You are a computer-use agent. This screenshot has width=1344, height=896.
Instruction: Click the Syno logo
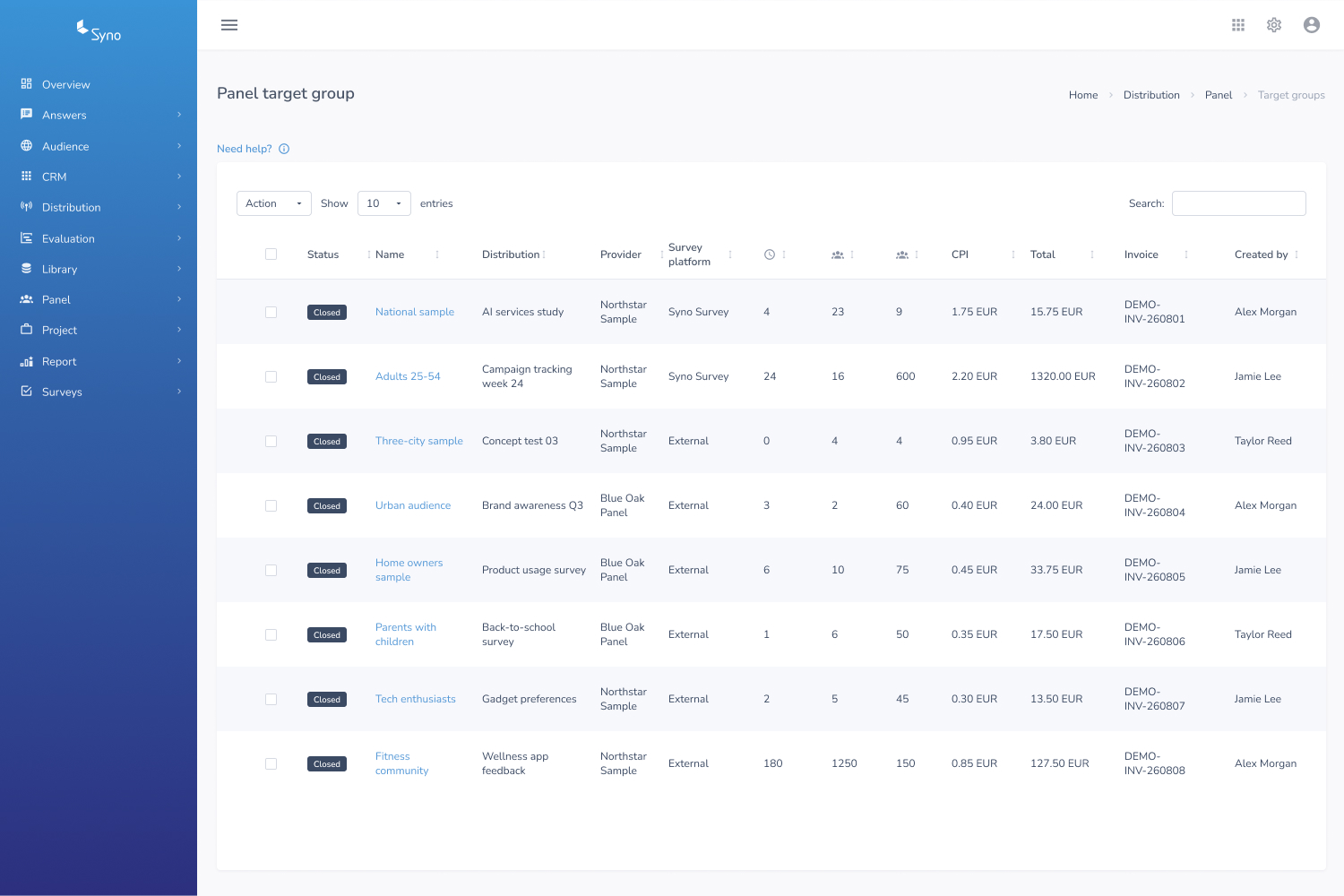[x=99, y=31]
